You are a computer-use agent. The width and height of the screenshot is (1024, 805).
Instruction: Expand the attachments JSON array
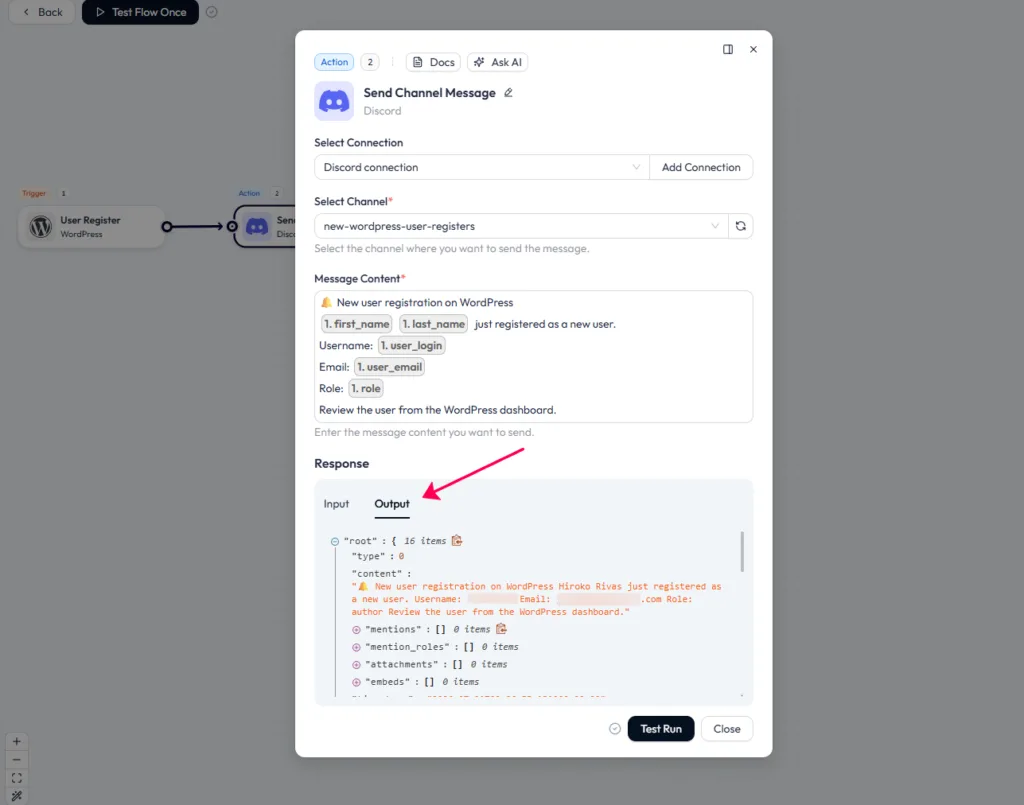click(x=356, y=665)
